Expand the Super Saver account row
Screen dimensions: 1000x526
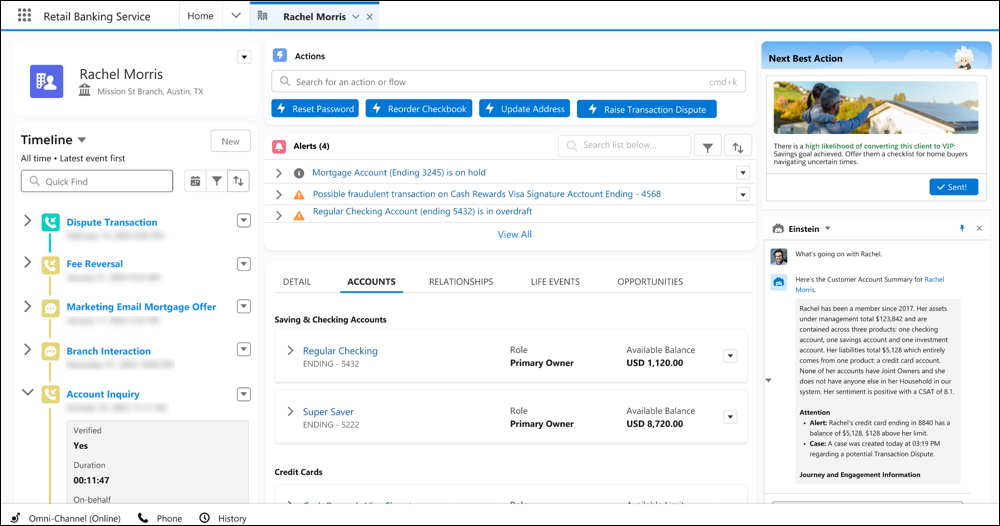click(x=290, y=411)
